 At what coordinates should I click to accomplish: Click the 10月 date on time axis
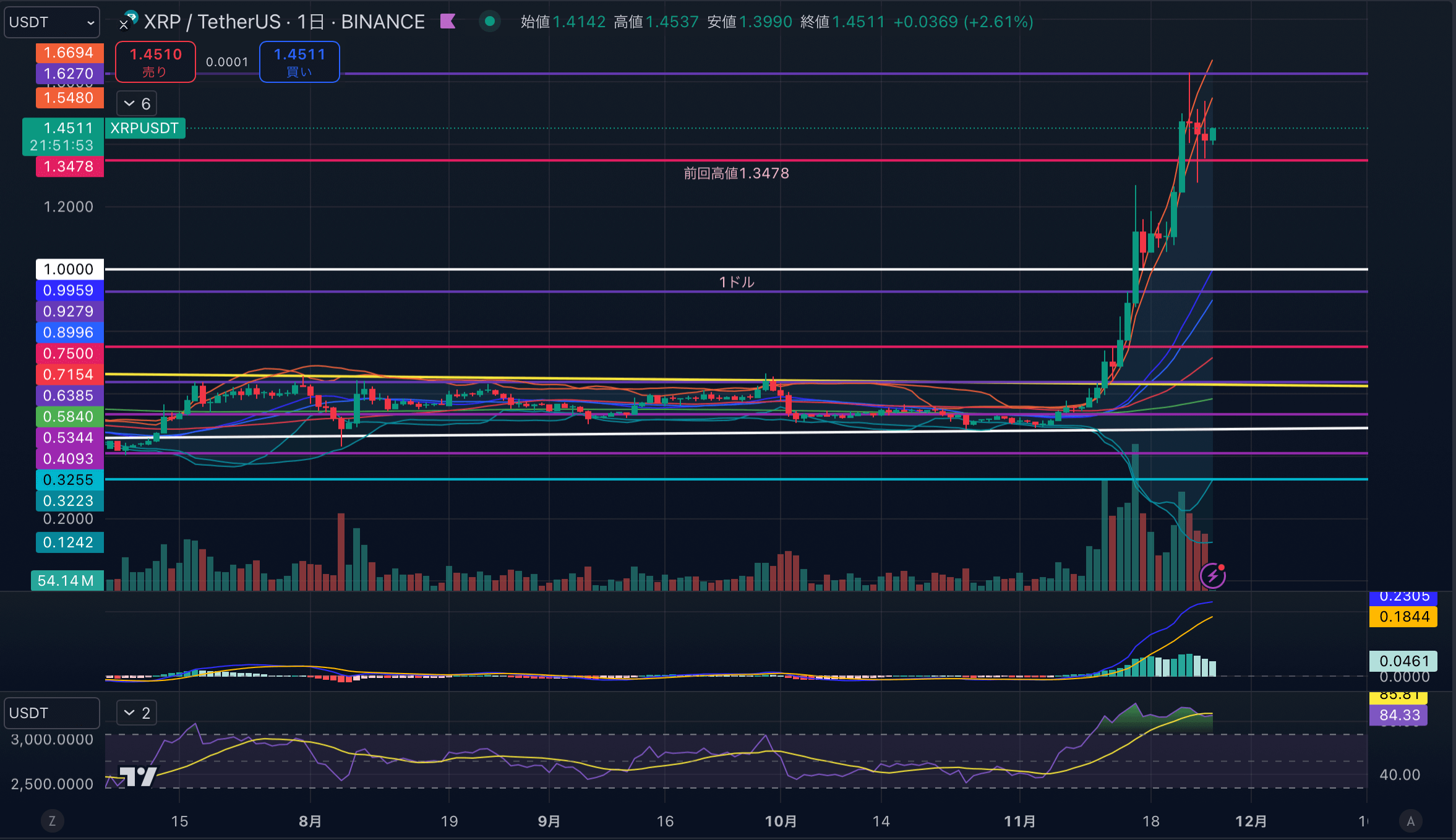(781, 821)
